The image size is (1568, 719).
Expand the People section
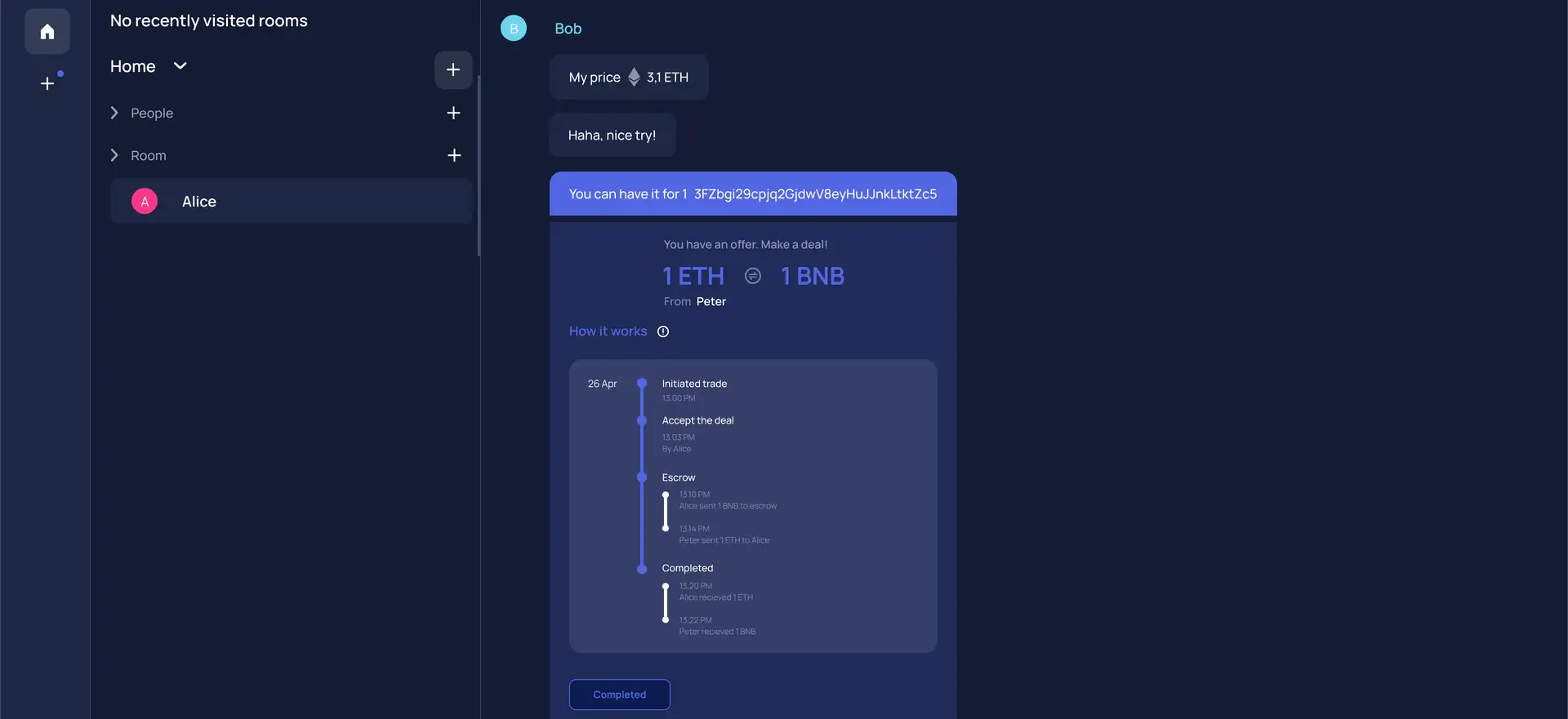click(115, 113)
